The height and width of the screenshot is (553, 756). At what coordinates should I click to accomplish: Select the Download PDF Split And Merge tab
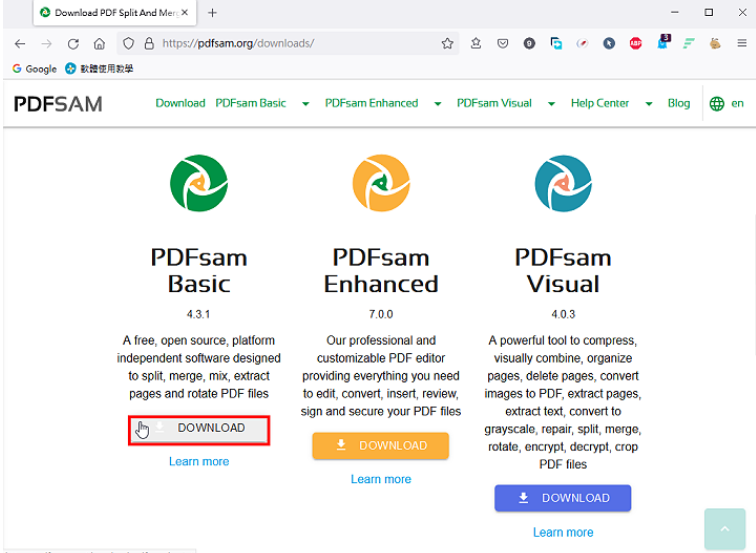point(115,13)
